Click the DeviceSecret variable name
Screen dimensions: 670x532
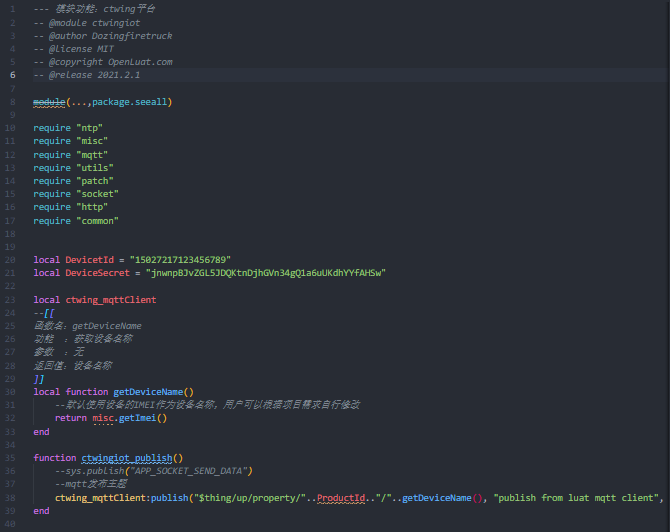tap(97, 273)
